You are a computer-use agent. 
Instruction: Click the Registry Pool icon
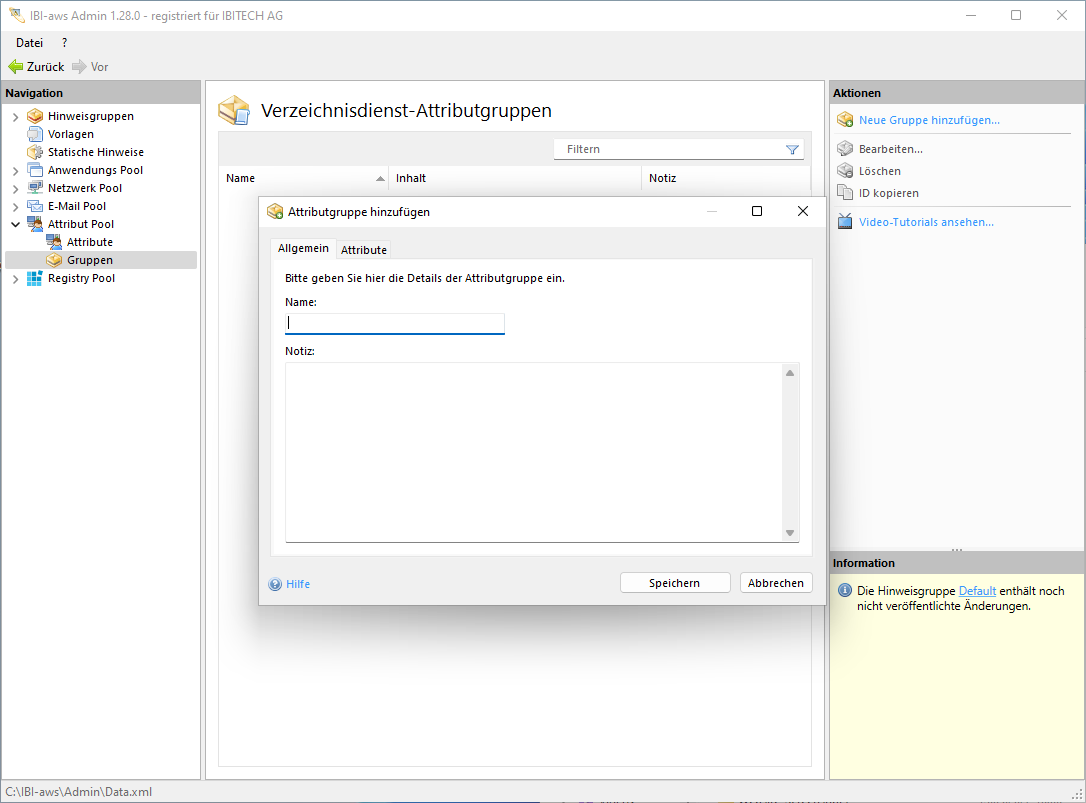click(x=35, y=278)
